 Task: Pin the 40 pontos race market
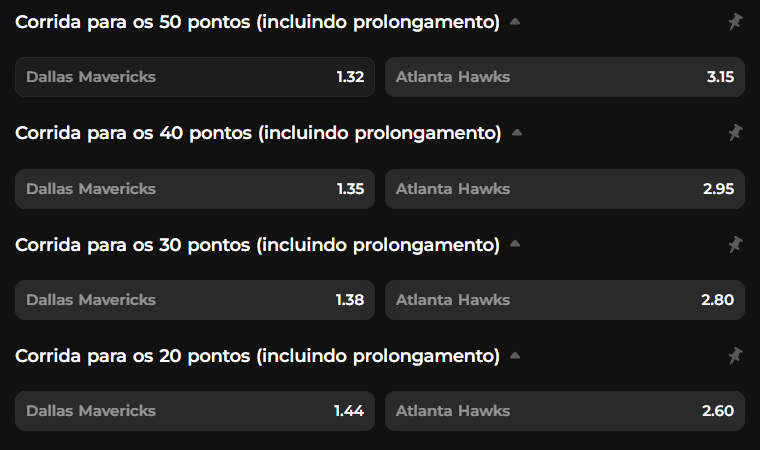coord(735,133)
